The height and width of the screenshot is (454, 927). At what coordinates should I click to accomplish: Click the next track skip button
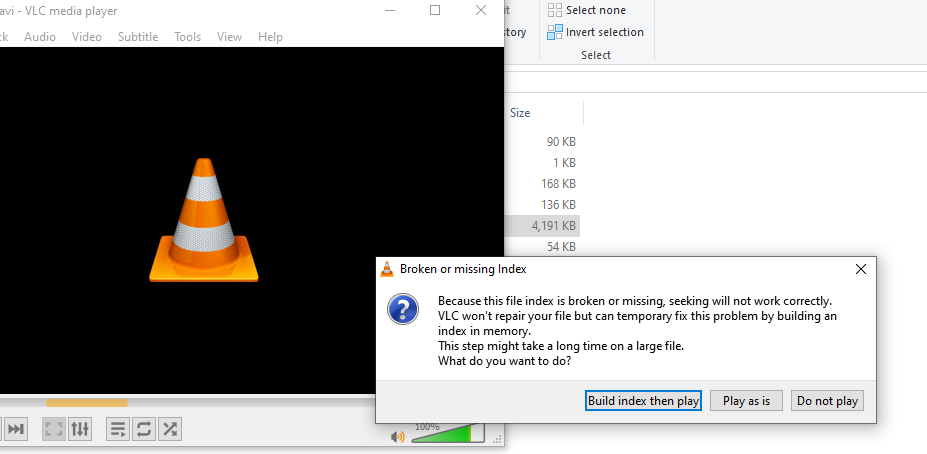[15, 429]
